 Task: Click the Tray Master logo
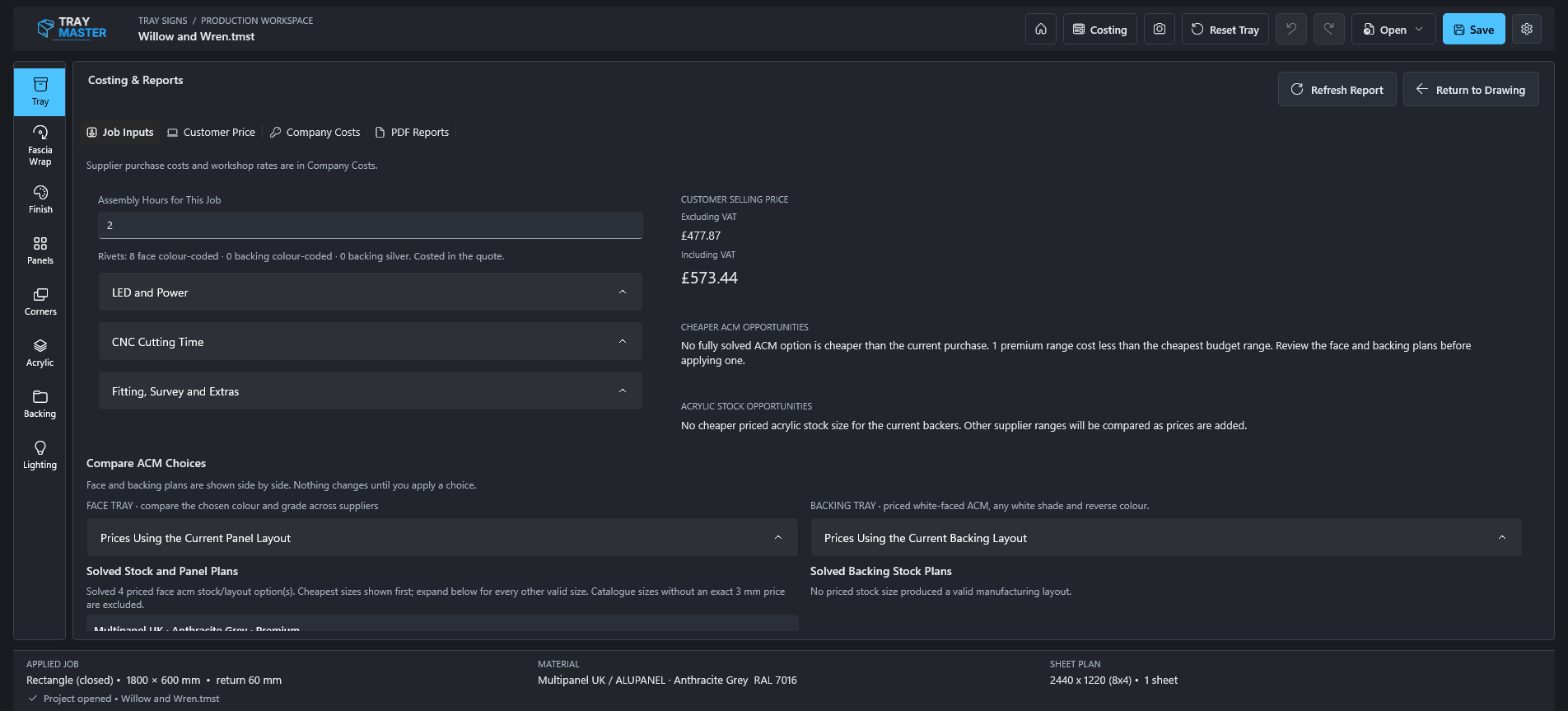[x=72, y=29]
